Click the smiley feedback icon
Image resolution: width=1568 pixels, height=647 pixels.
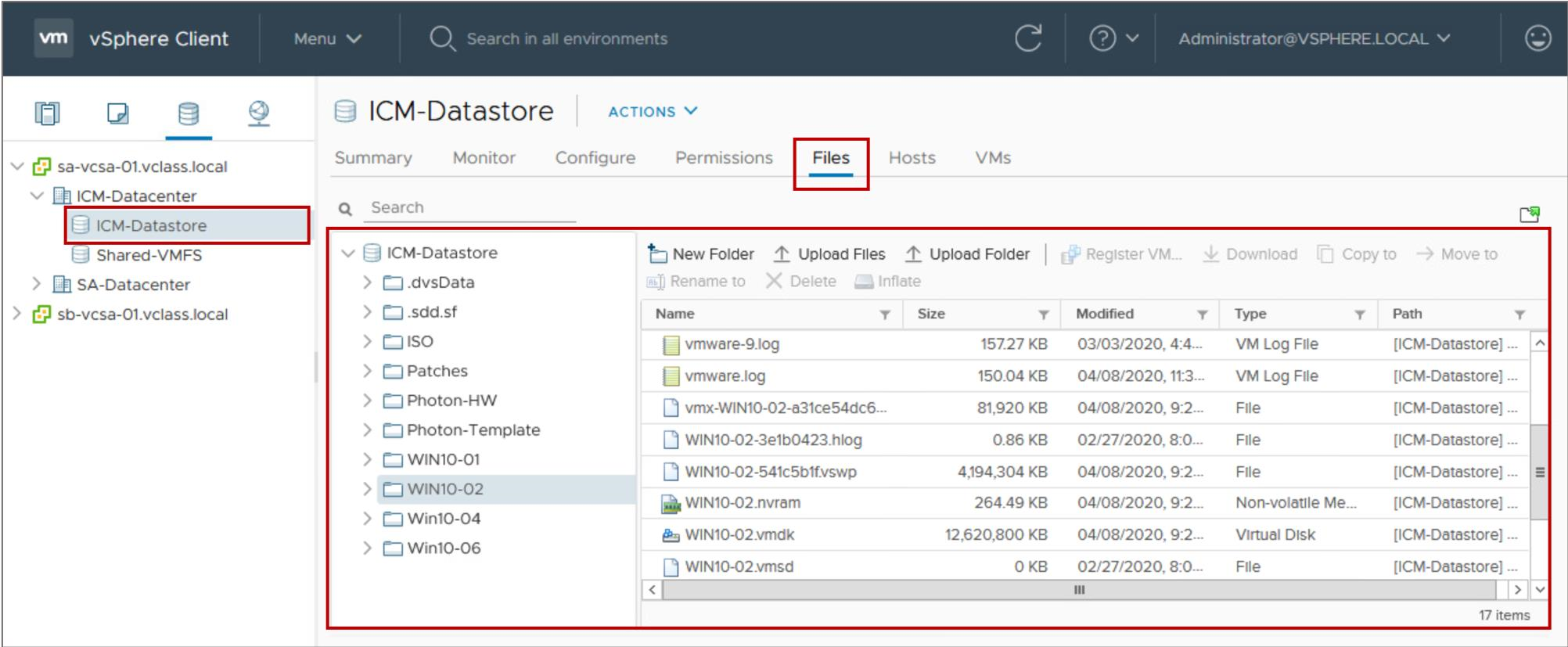[x=1537, y=38]
